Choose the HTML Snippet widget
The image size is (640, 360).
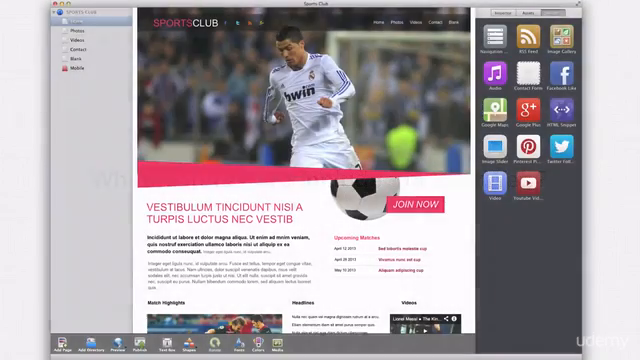coord(562,110)
